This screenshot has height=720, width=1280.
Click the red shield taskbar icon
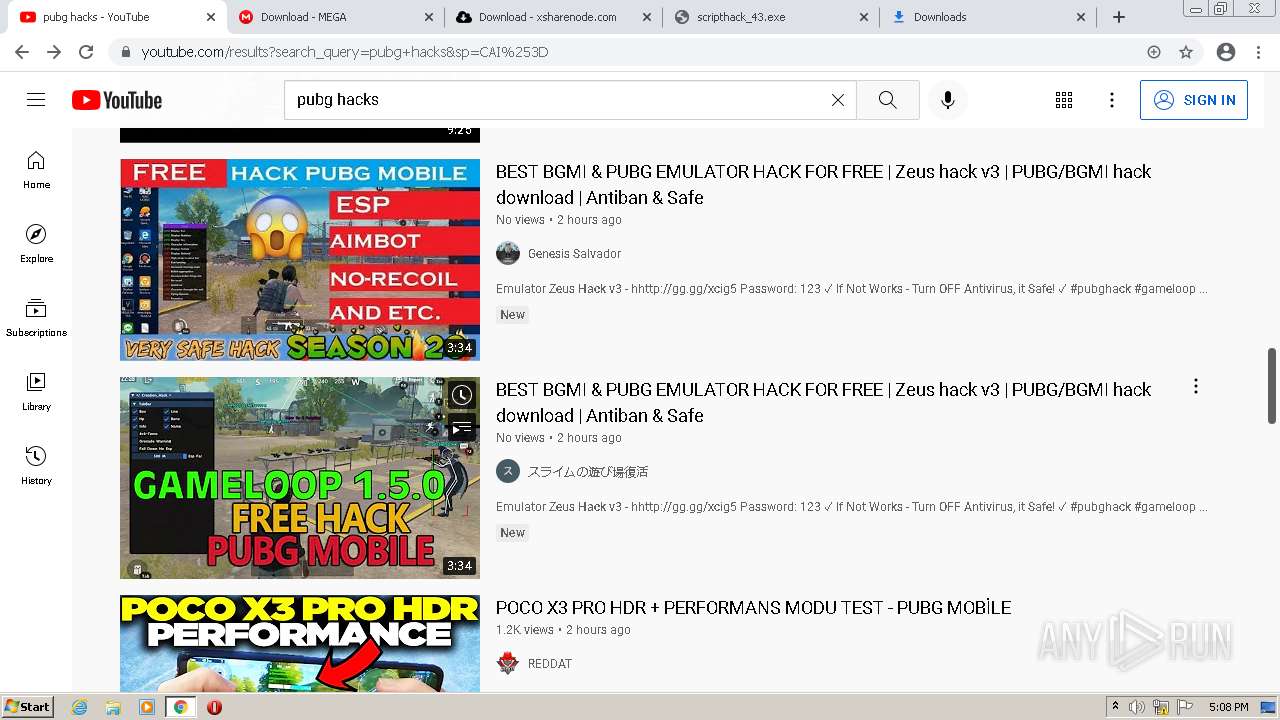click(x=214, y=707)
